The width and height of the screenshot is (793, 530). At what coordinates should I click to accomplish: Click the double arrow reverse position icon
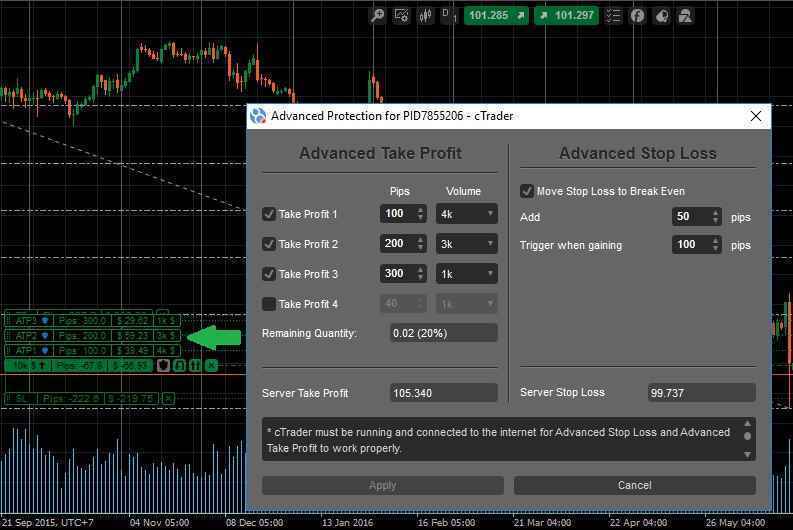point(194,366)
